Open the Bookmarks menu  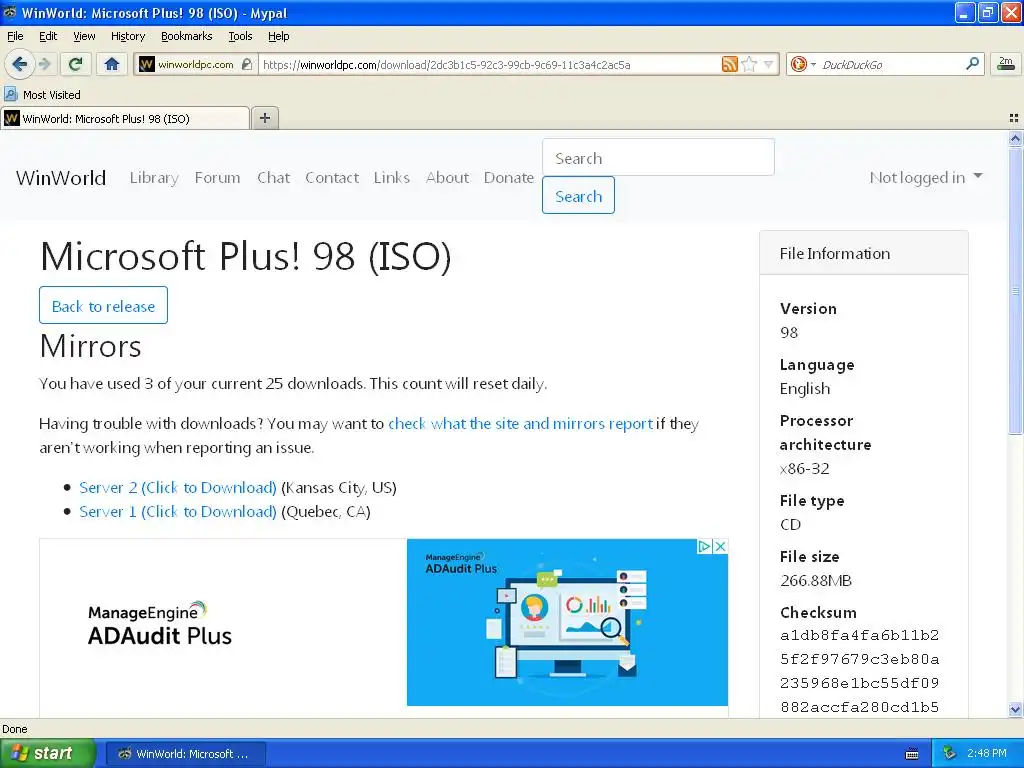pyautogui.click(x=186, y=36)
